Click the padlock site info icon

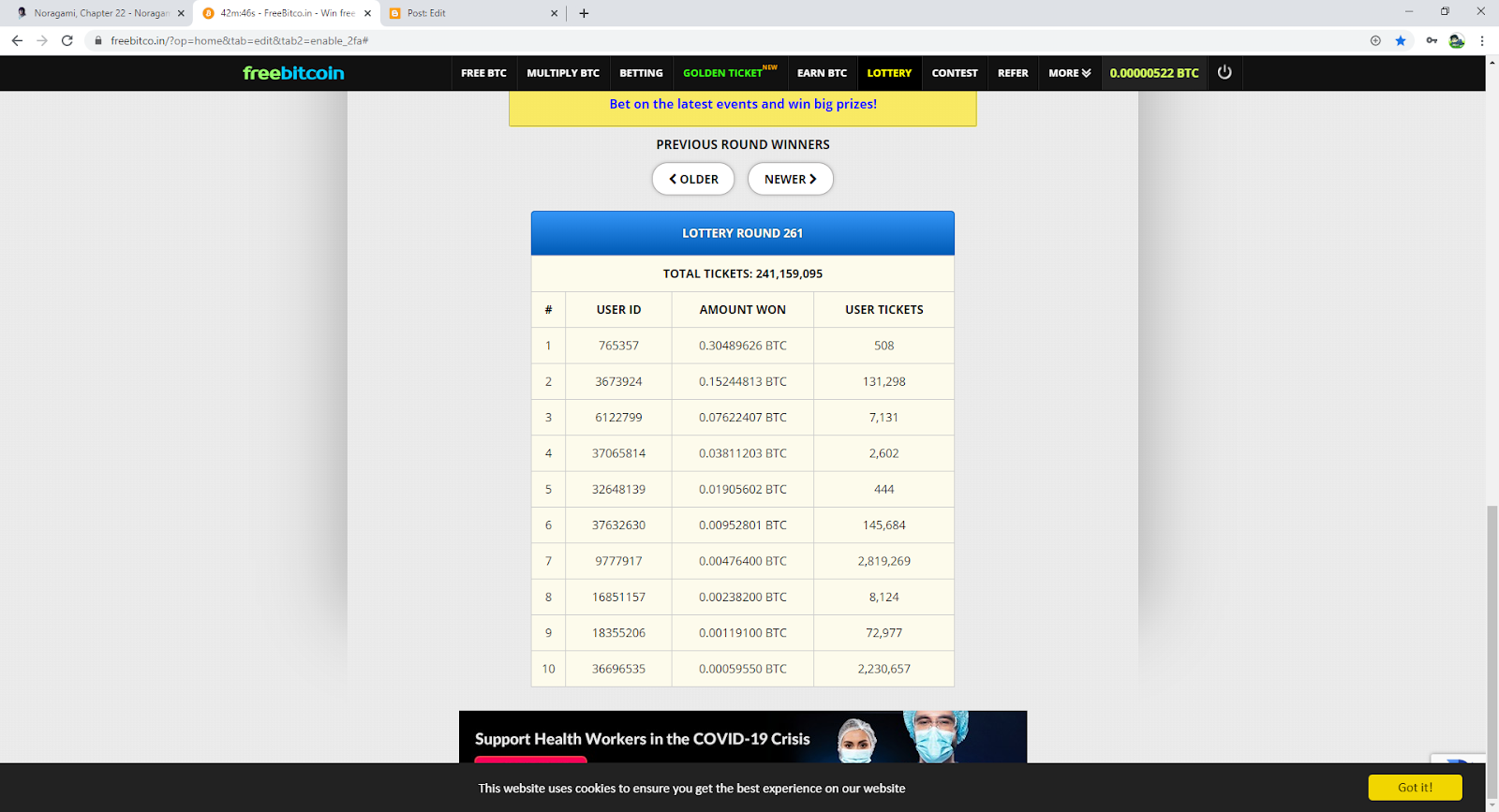coord(97,40)
